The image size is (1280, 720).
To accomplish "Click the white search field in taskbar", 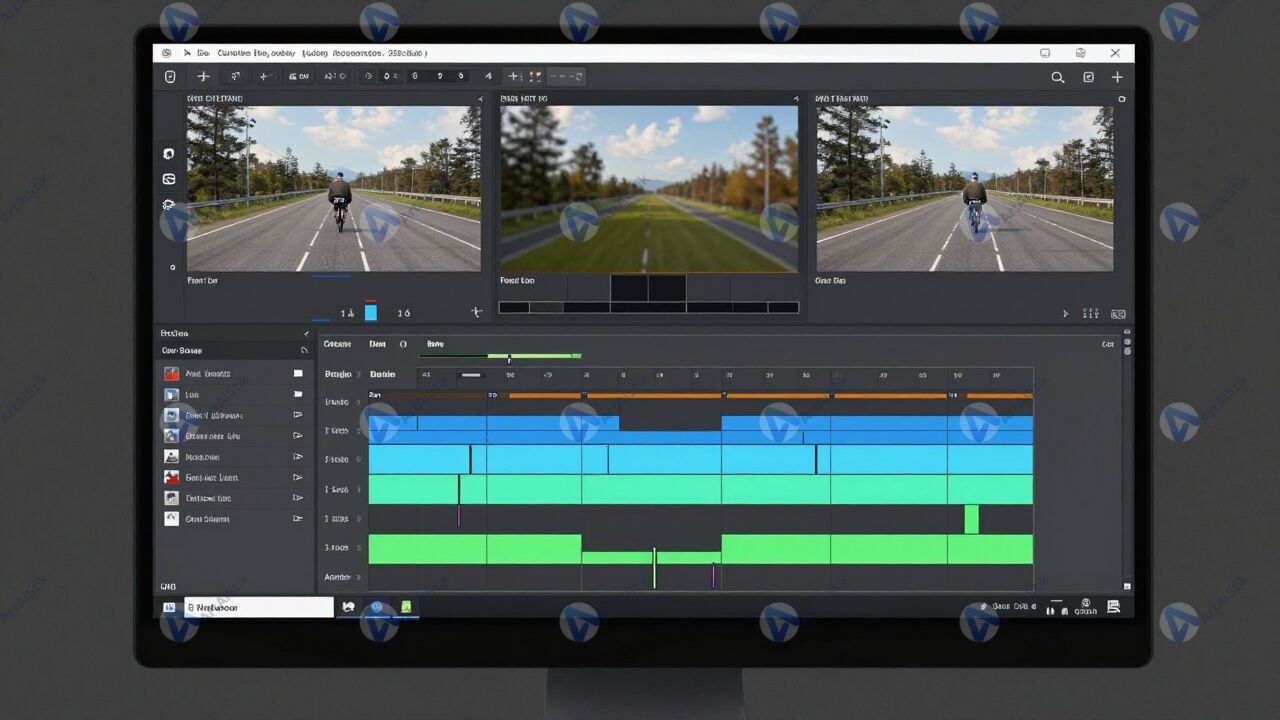I will click(x=259, y=607).
